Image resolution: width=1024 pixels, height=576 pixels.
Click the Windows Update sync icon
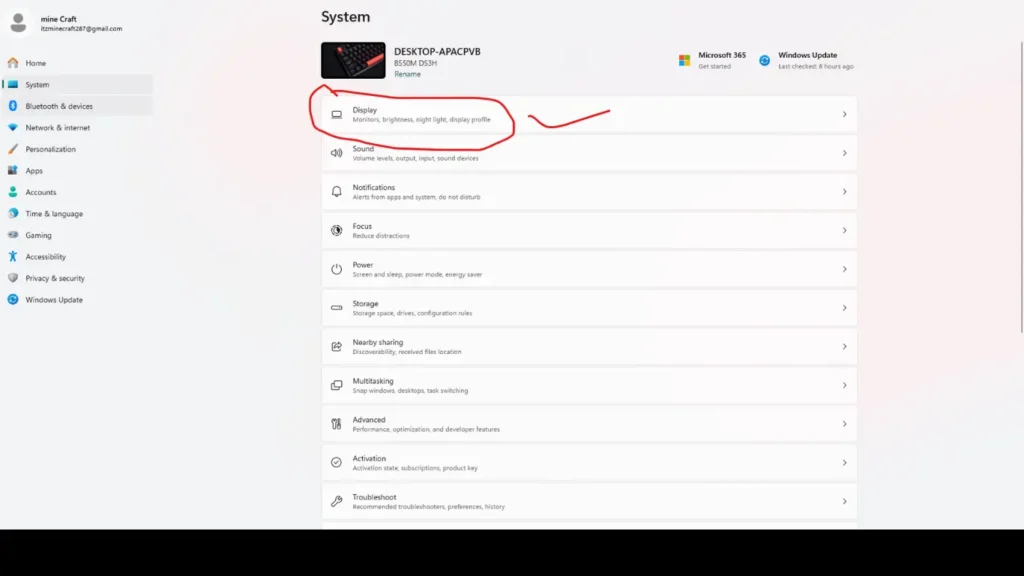click(x=764, y=58)
